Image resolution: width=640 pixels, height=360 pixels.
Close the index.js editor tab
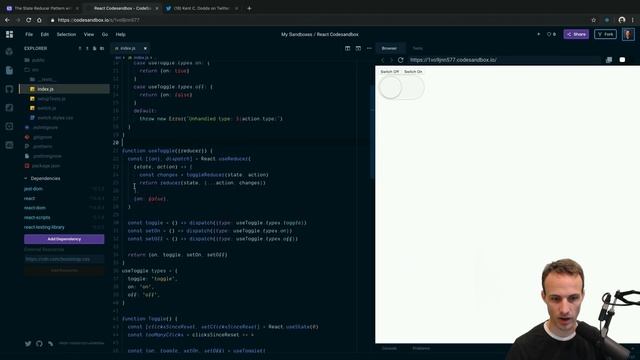(x=145, y=48)
